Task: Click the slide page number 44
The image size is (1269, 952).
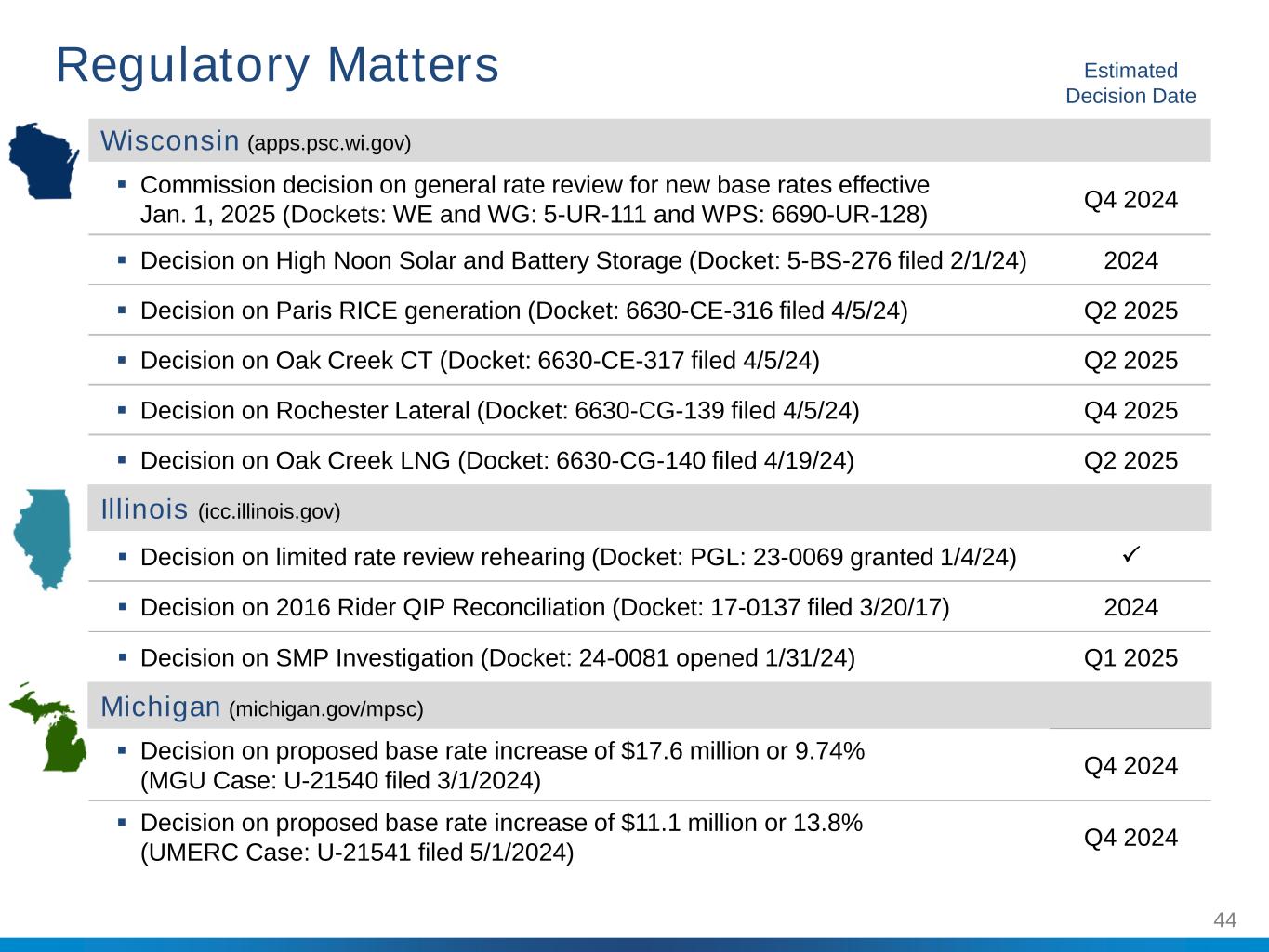Action: [1224, 920]
